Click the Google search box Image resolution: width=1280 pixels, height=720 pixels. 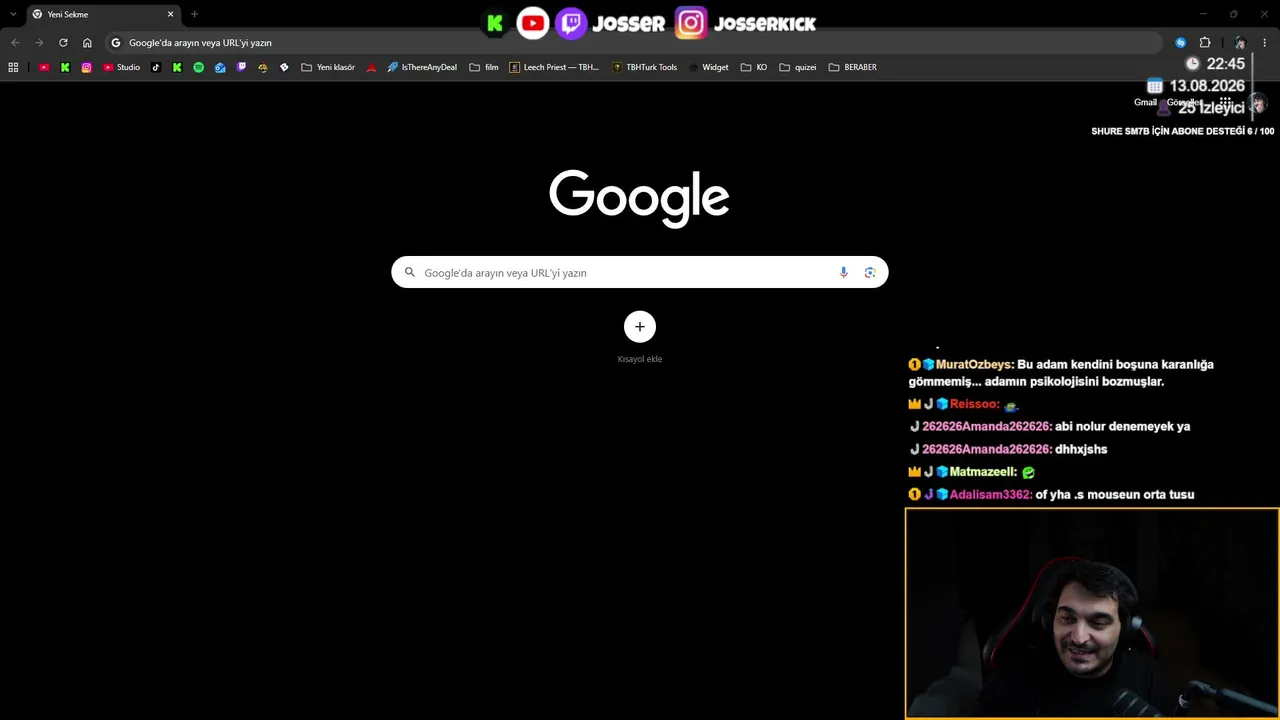640,272
